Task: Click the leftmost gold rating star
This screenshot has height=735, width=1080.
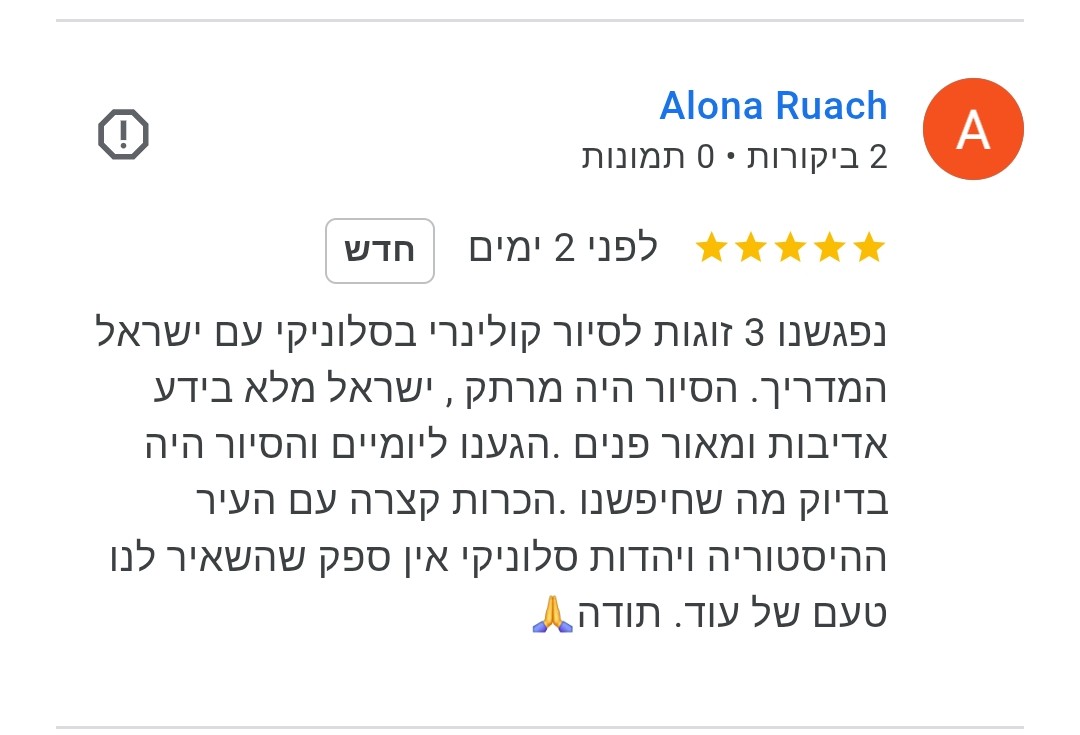Action: tap(712, 248)
